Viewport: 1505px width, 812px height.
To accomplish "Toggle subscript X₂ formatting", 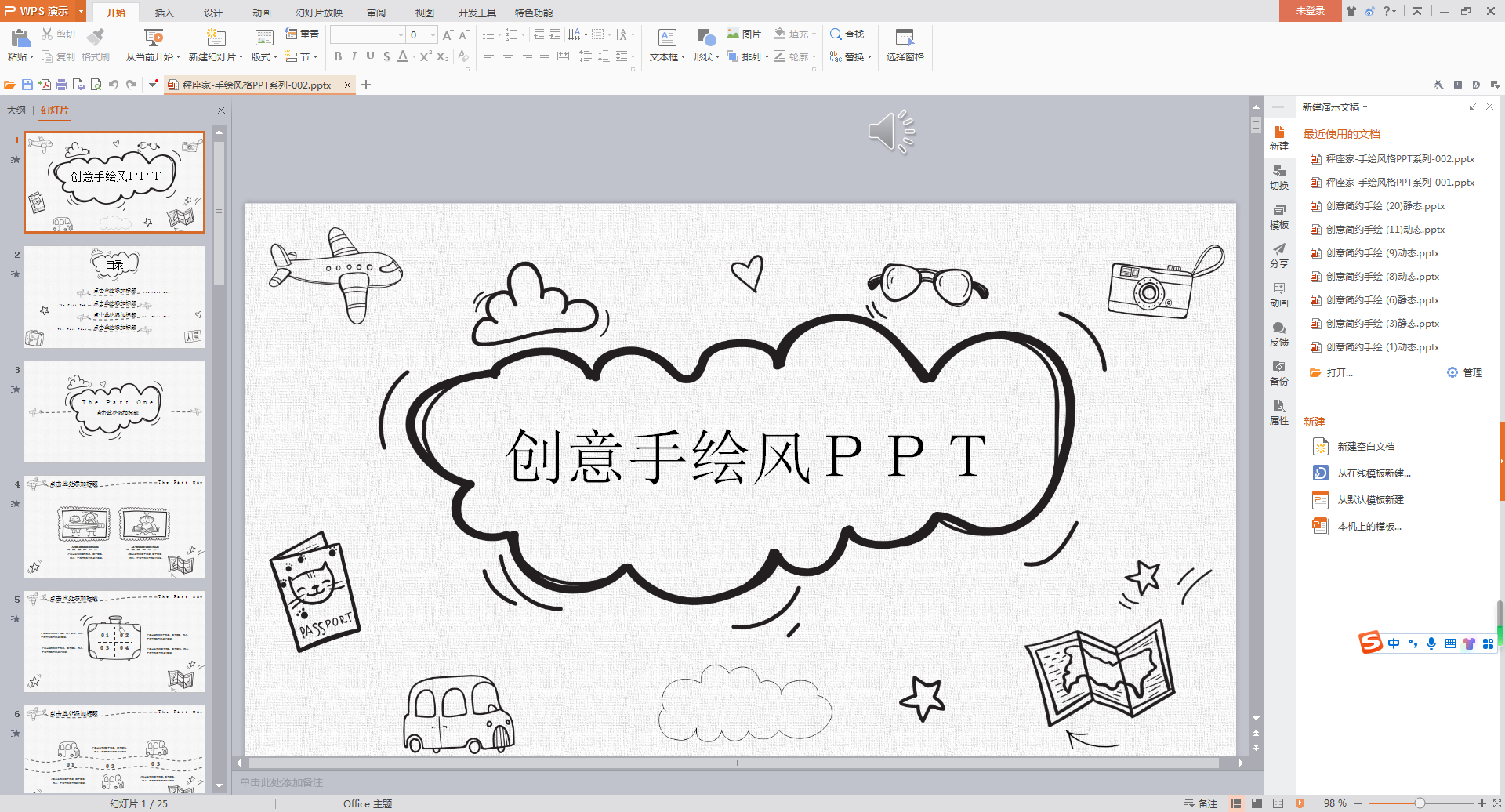I will coord(443,56).
